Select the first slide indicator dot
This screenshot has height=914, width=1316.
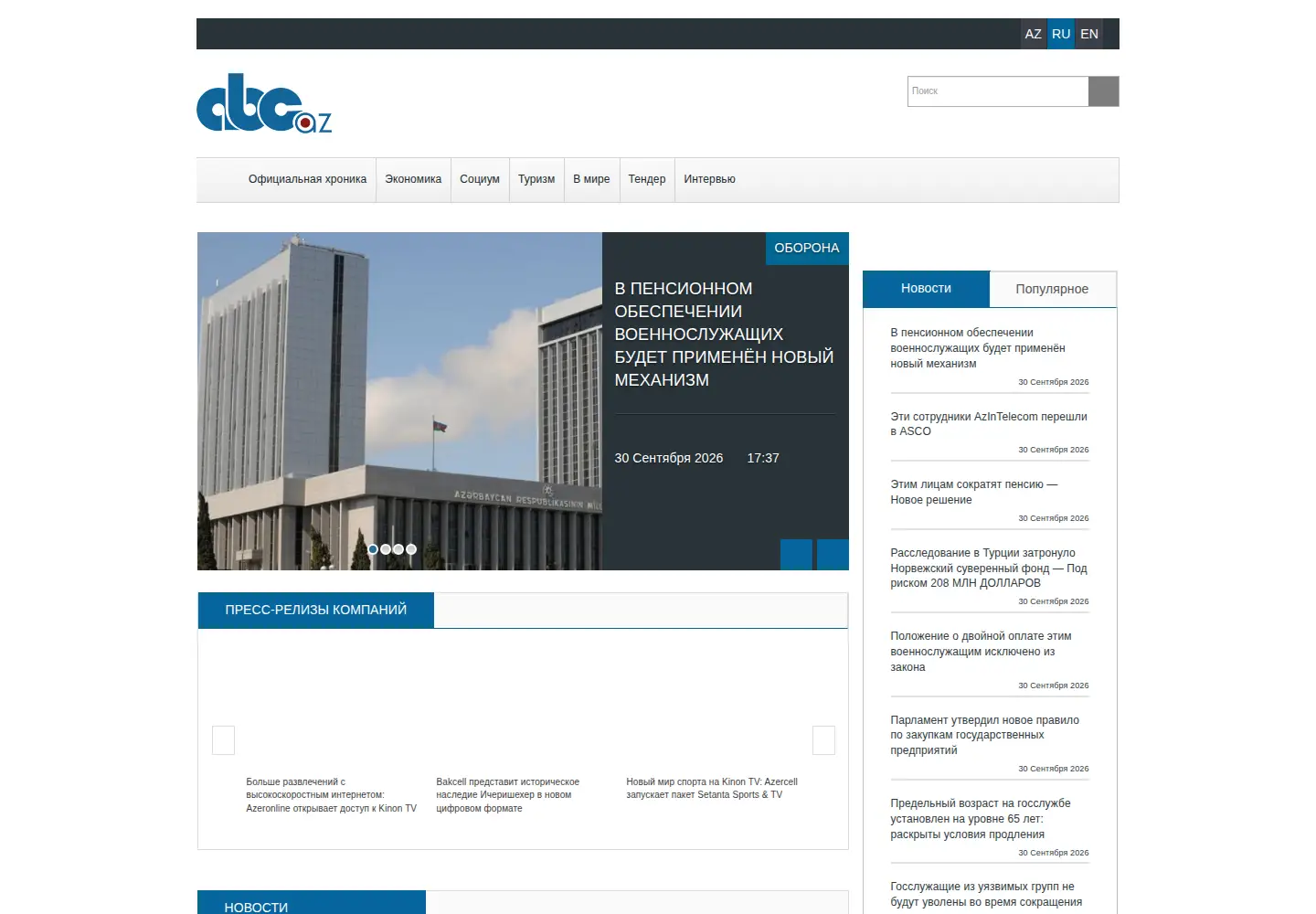[373, 549]
